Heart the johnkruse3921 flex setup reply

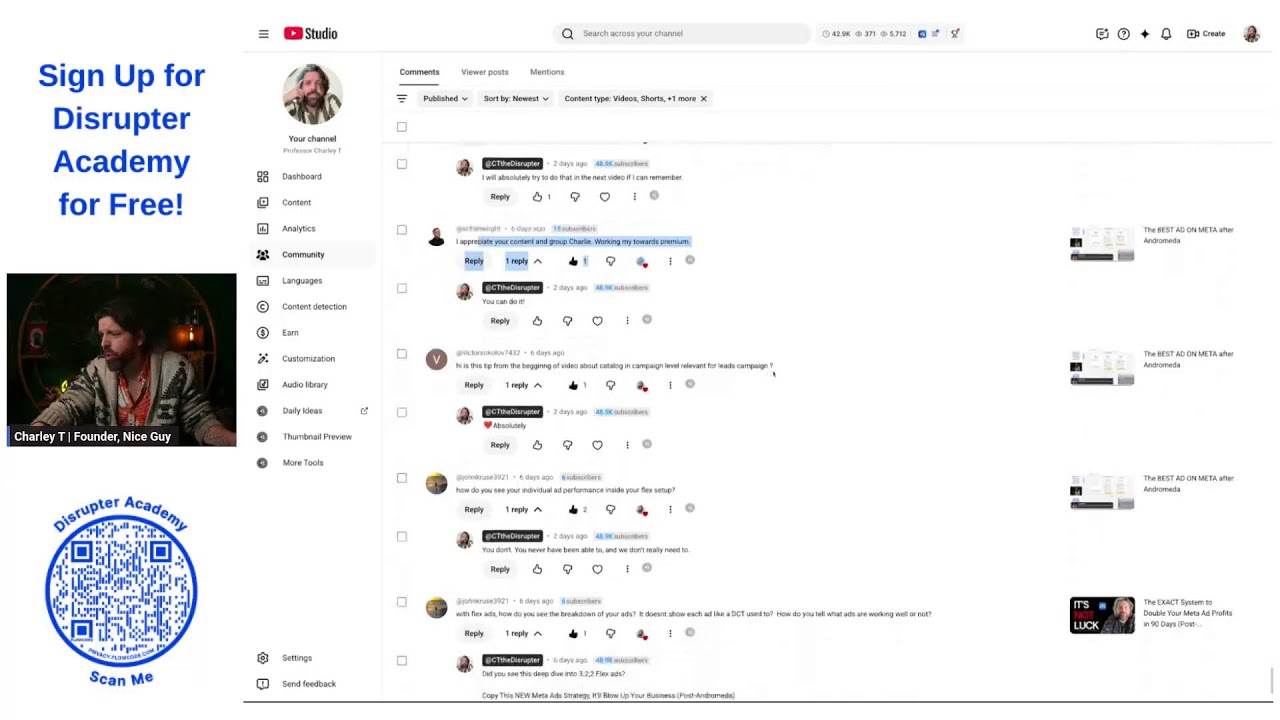point(597,569)
